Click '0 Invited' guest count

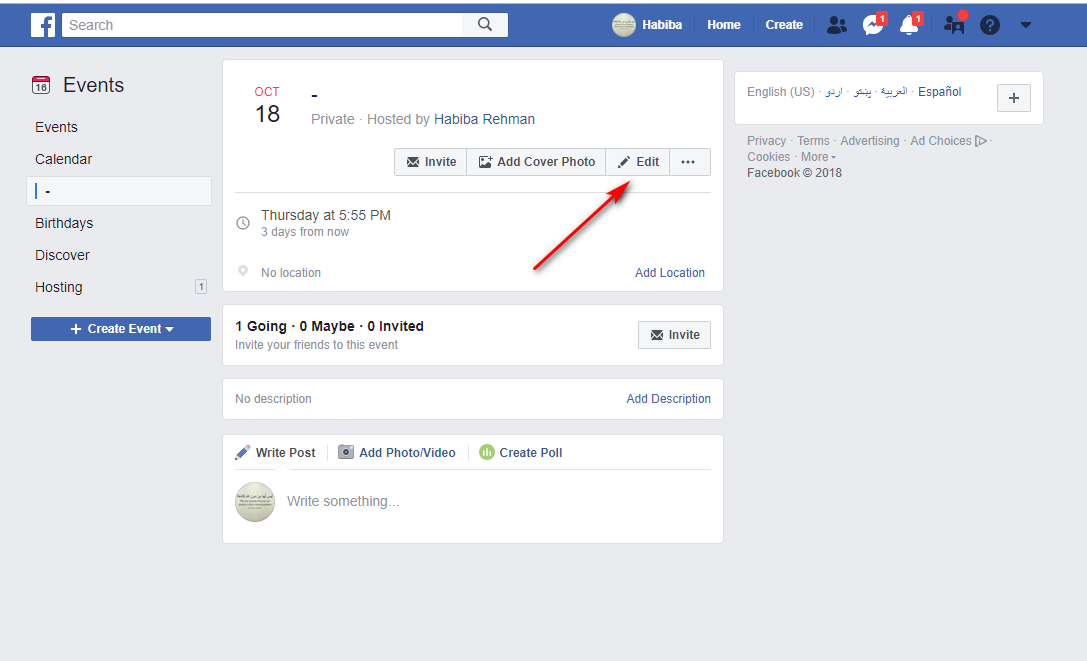(395, 326)
